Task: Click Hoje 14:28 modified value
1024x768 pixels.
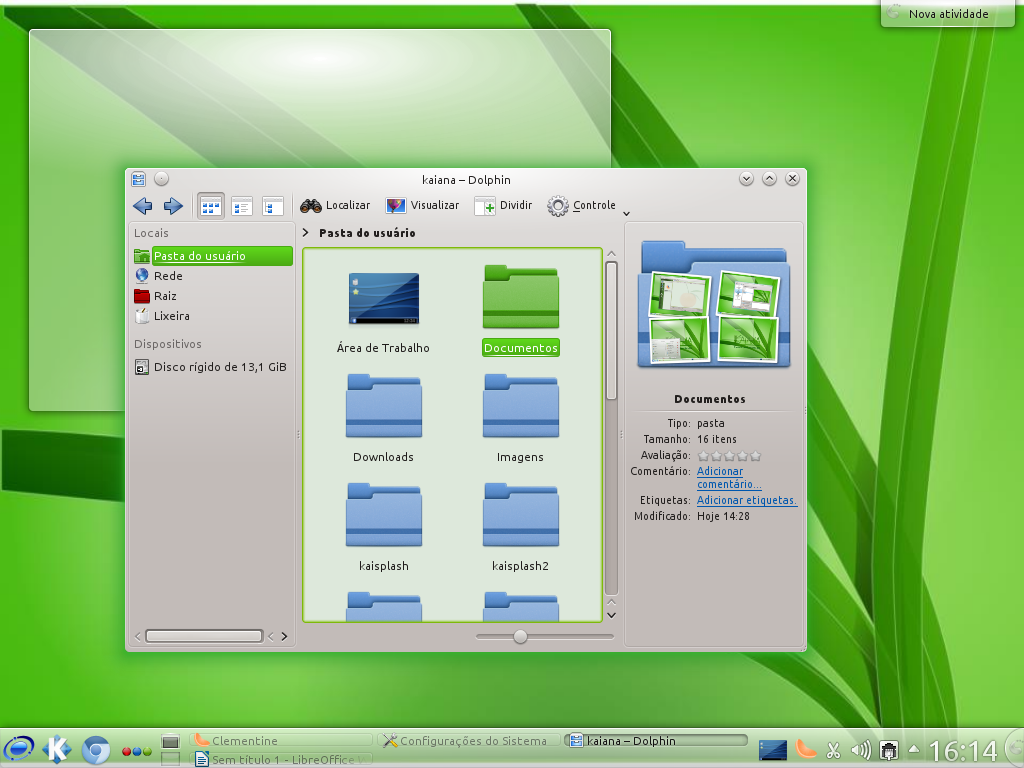Action: pyautogui.click(x=723, y=517)
